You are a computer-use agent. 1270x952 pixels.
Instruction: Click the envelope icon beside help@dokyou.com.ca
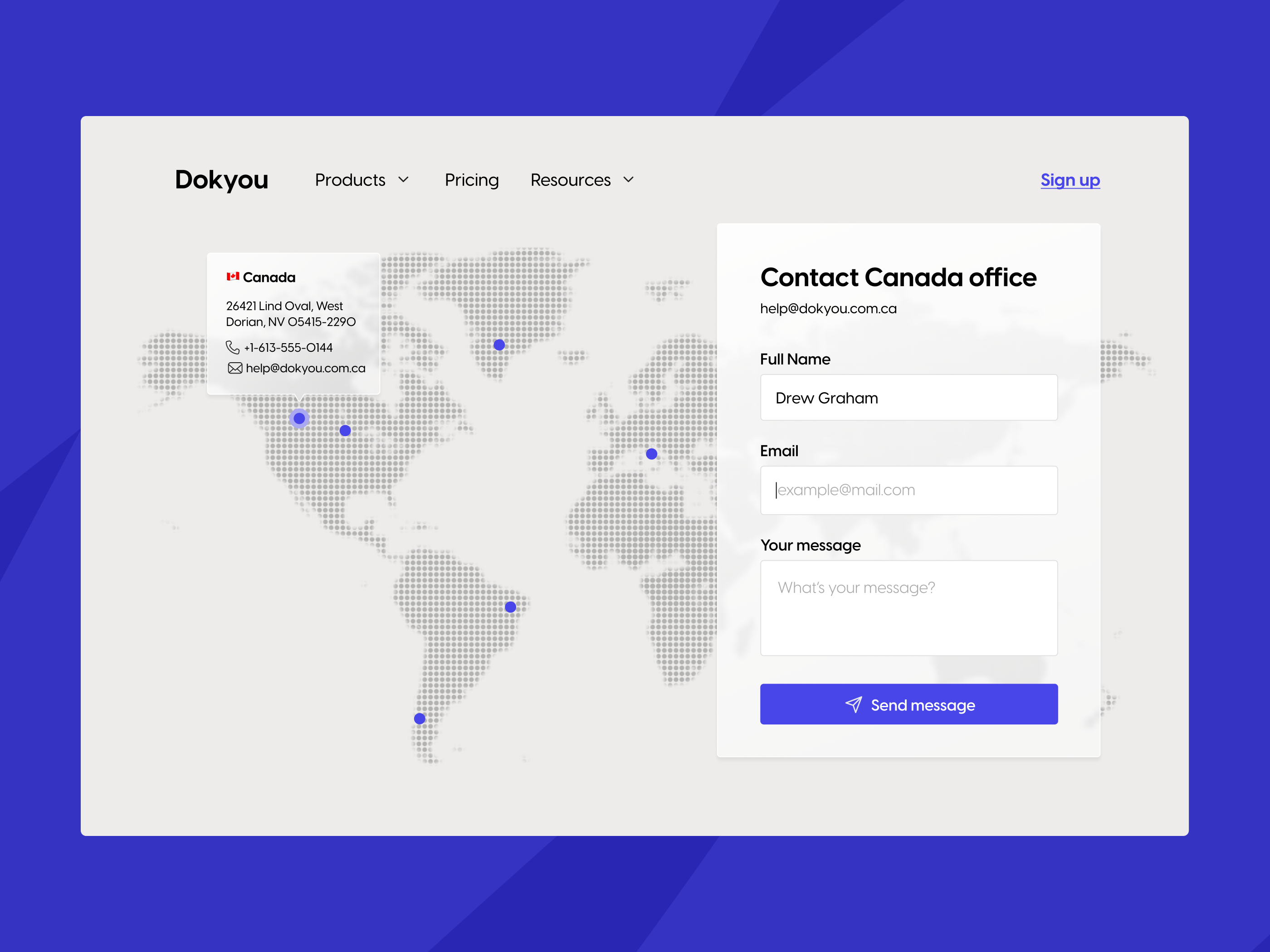tap(235, 368)
